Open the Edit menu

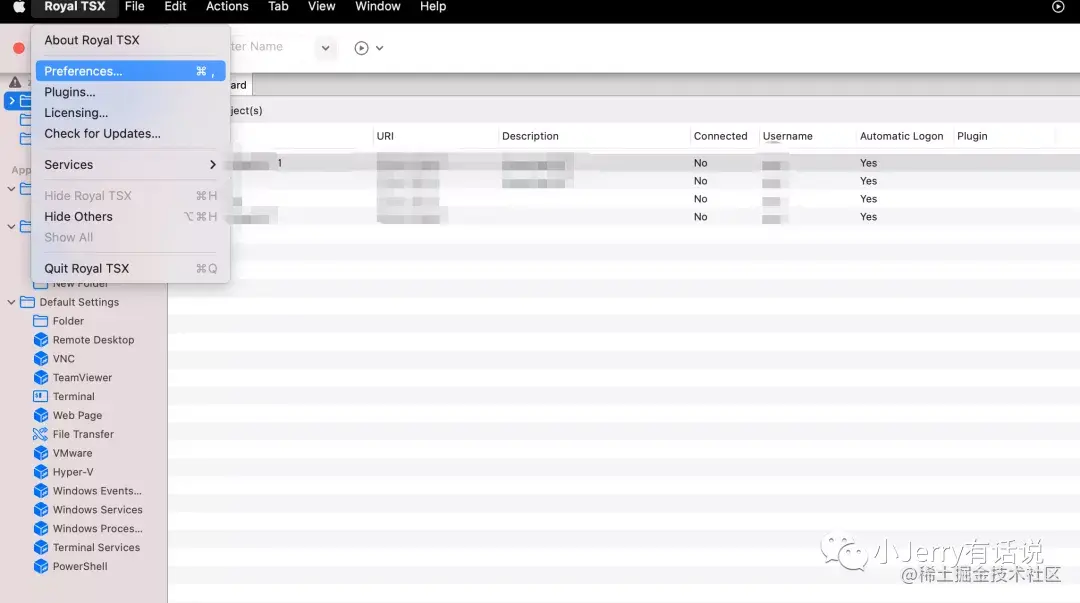(x=175, y=7)
